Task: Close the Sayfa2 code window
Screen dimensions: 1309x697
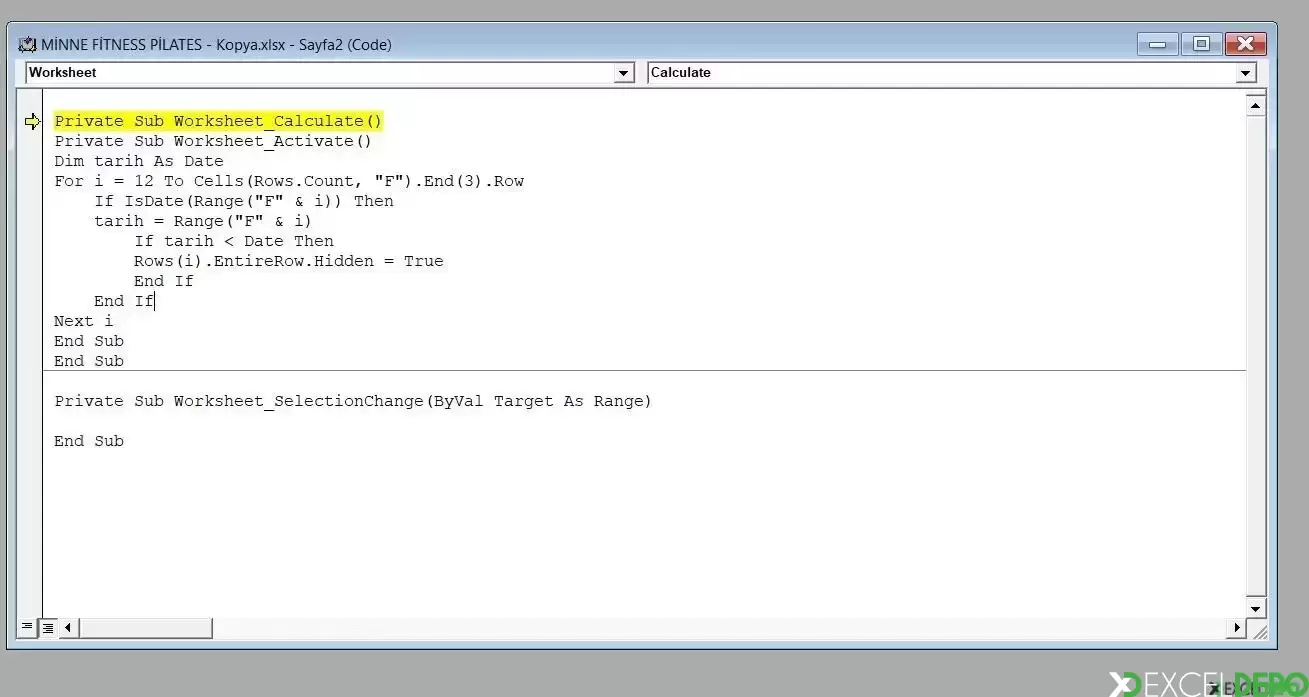Action: [1245, 43]
